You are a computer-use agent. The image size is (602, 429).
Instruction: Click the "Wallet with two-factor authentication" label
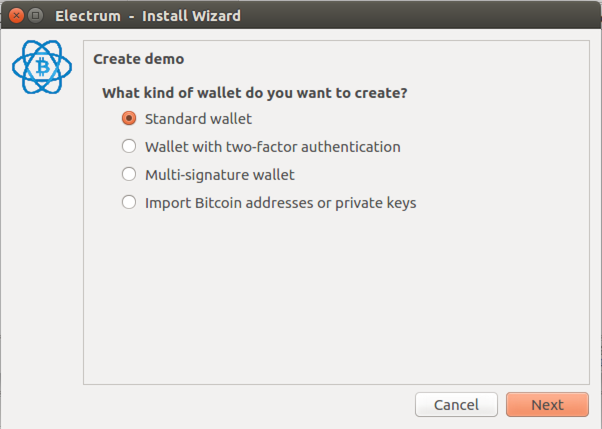[x=273, y=147]
